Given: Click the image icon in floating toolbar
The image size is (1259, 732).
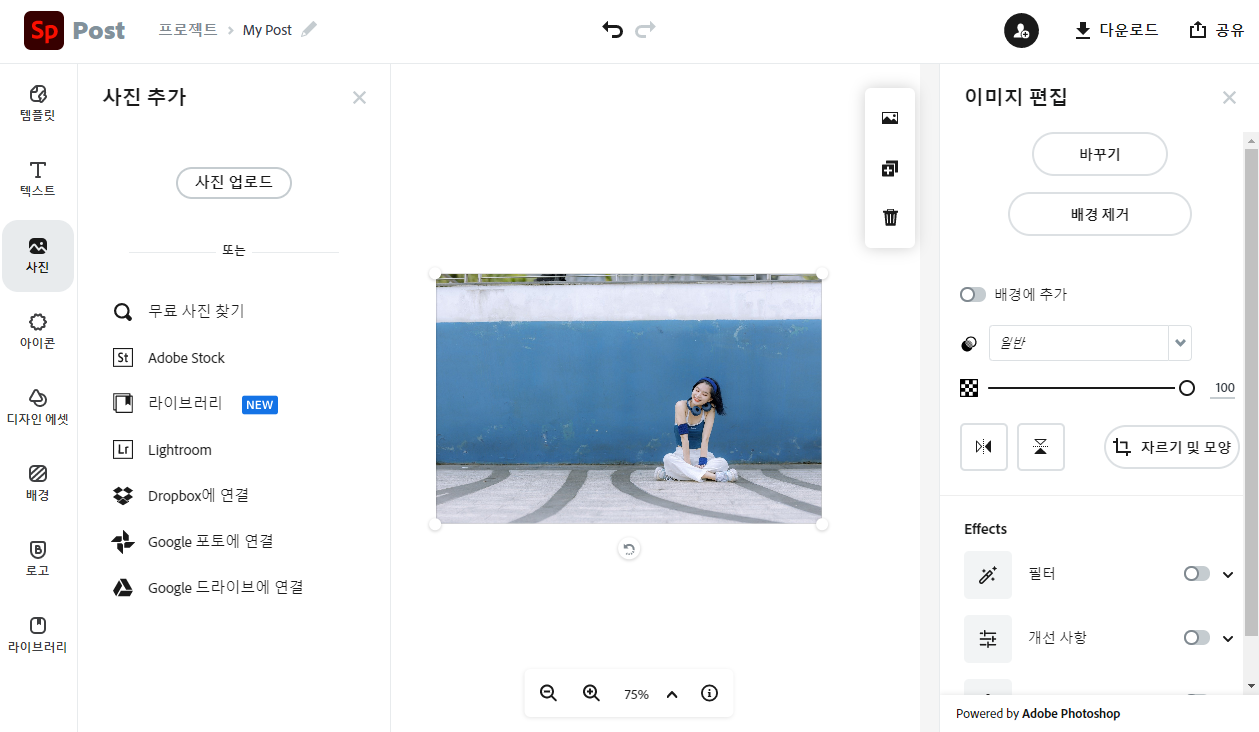Looking at the screenshot, I should 890,118.
